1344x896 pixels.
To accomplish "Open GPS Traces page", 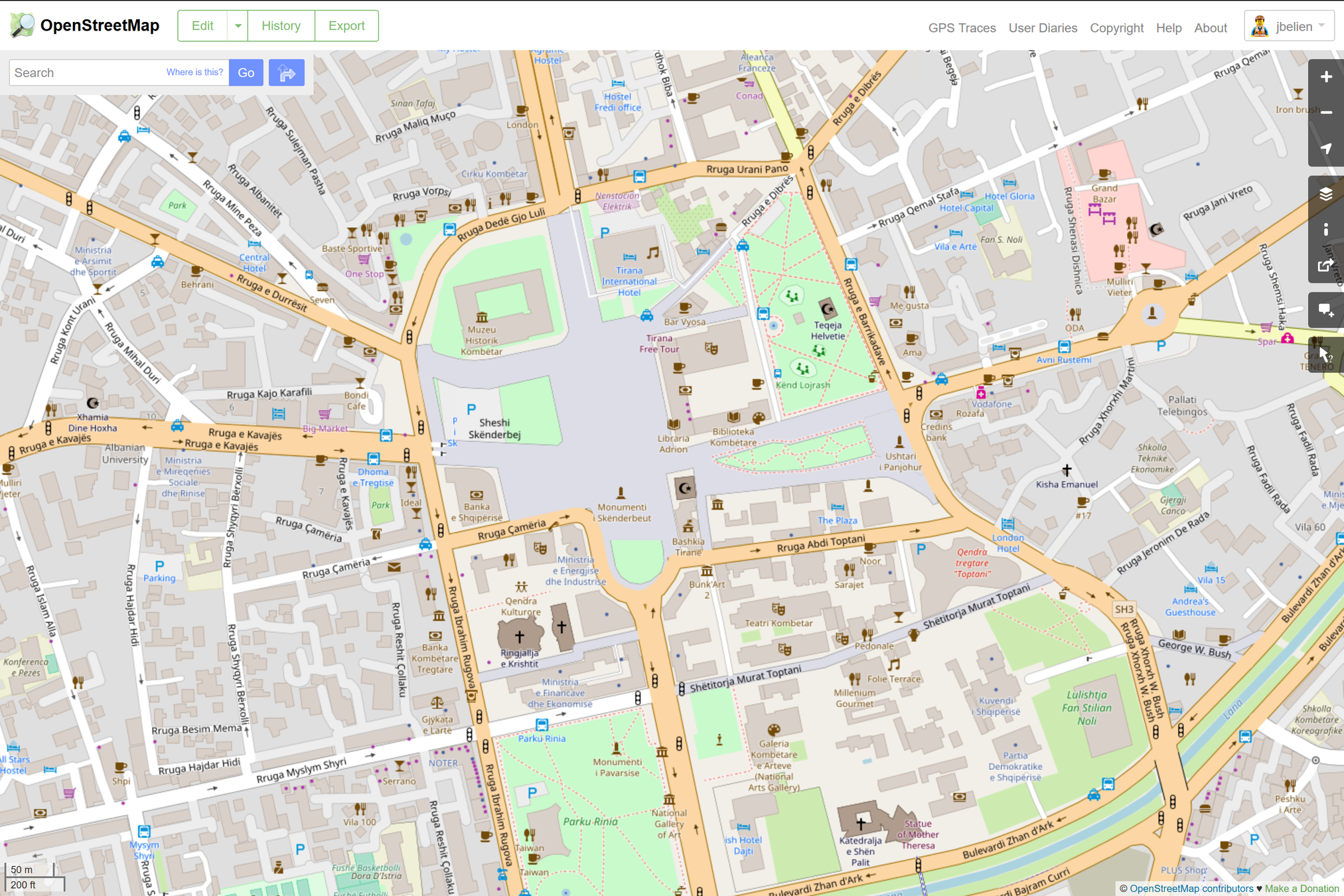I will (962, 28).
